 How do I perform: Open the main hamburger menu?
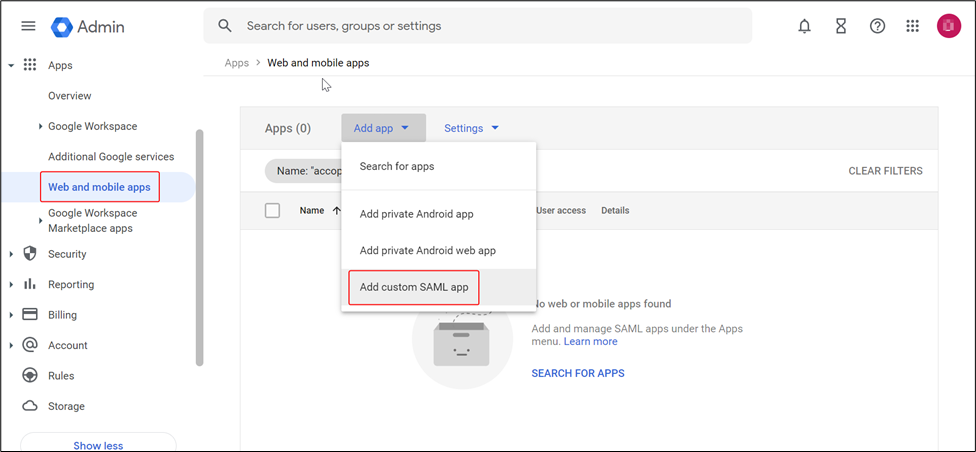pos(28,26)
